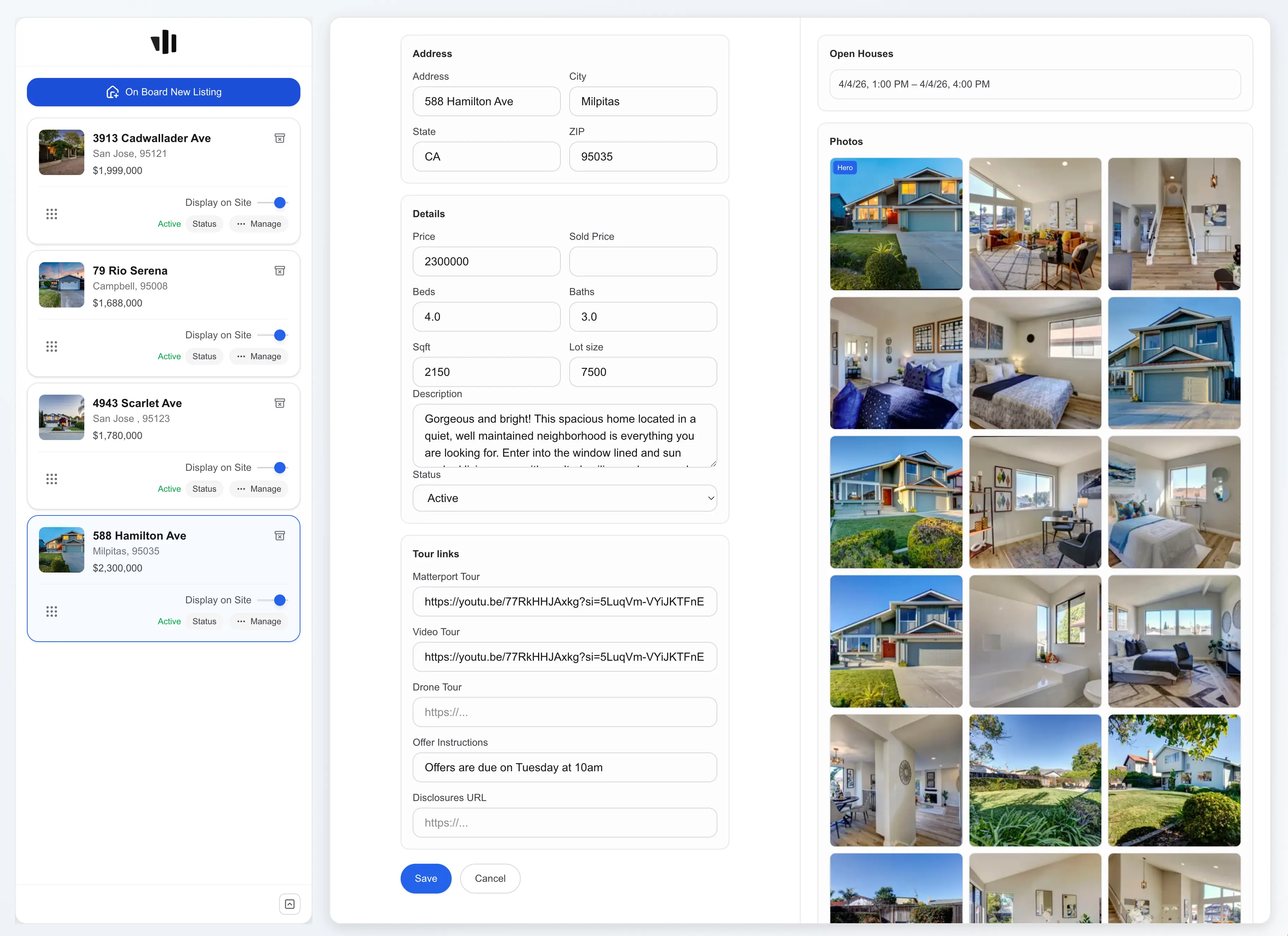This screenshot has height=936, width=1288.
Task: Select the Hero photo thumbnail in Photos
Action: click(896, 224)
